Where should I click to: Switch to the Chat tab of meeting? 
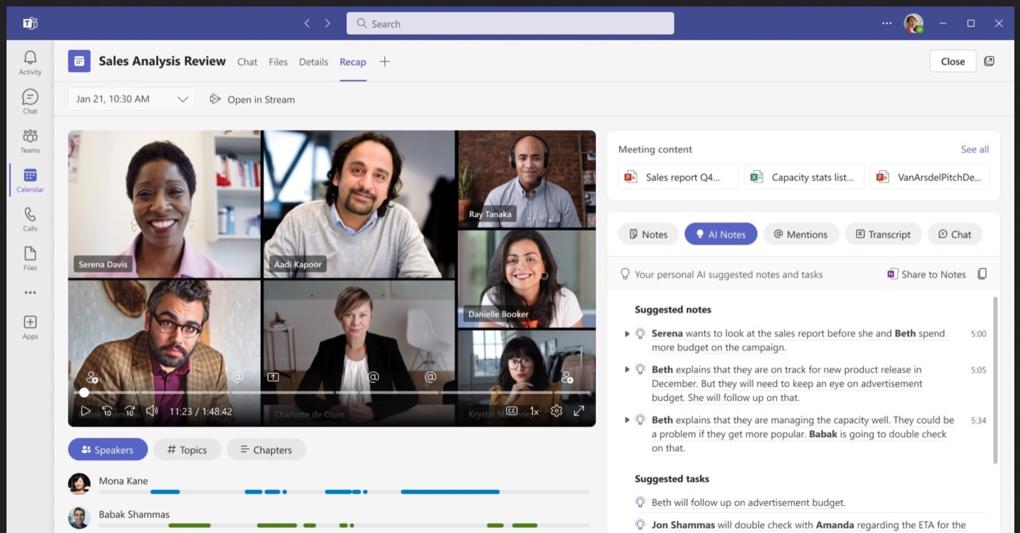click(247, 62)
